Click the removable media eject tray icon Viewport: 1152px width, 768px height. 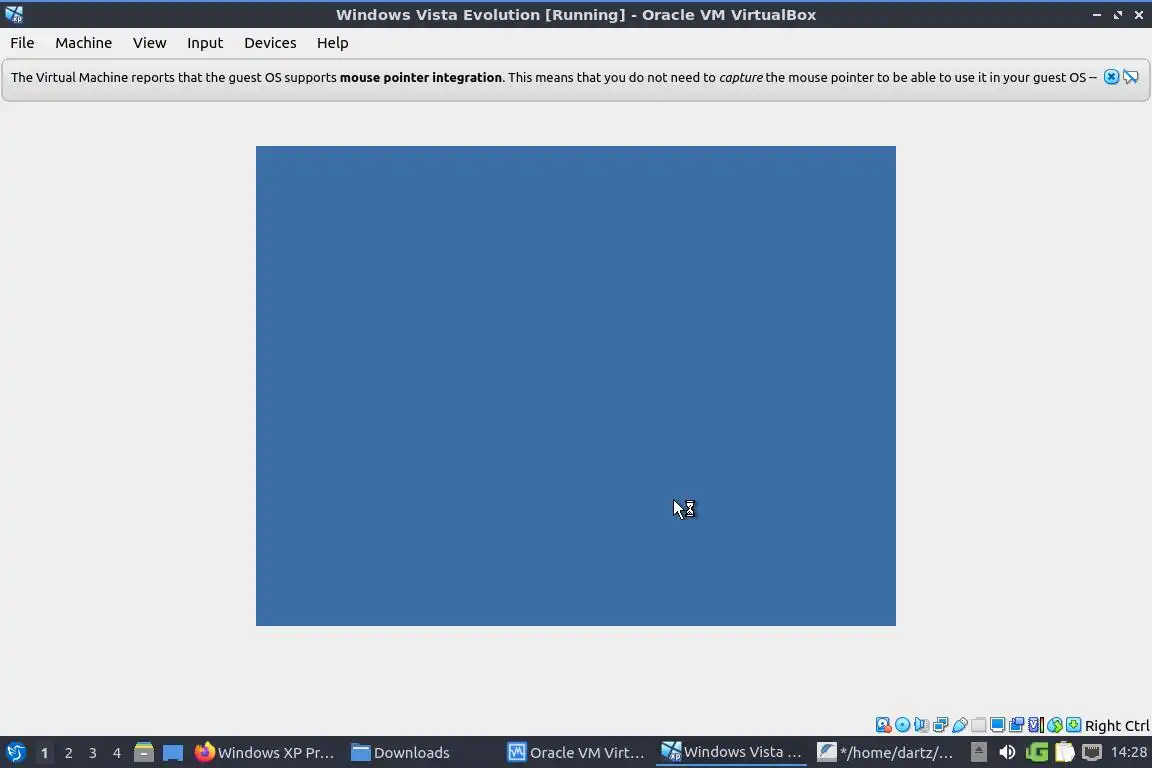click(979, 753)
